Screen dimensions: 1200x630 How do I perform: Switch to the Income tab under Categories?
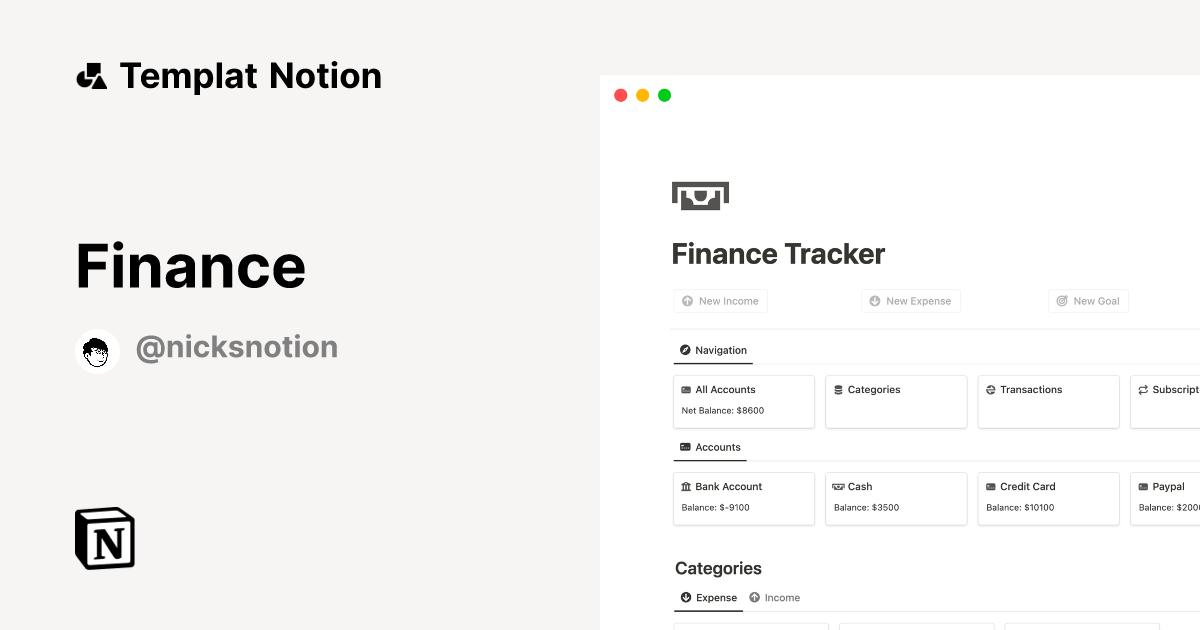[775, 597]
